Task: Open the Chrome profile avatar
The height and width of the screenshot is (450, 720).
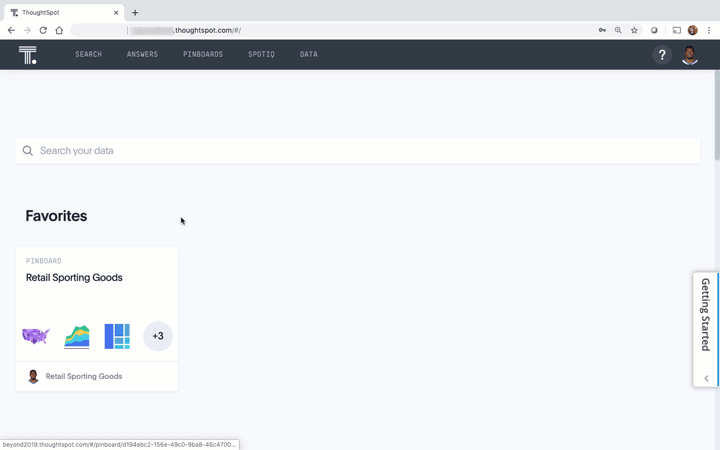Action: click(692, 30)
